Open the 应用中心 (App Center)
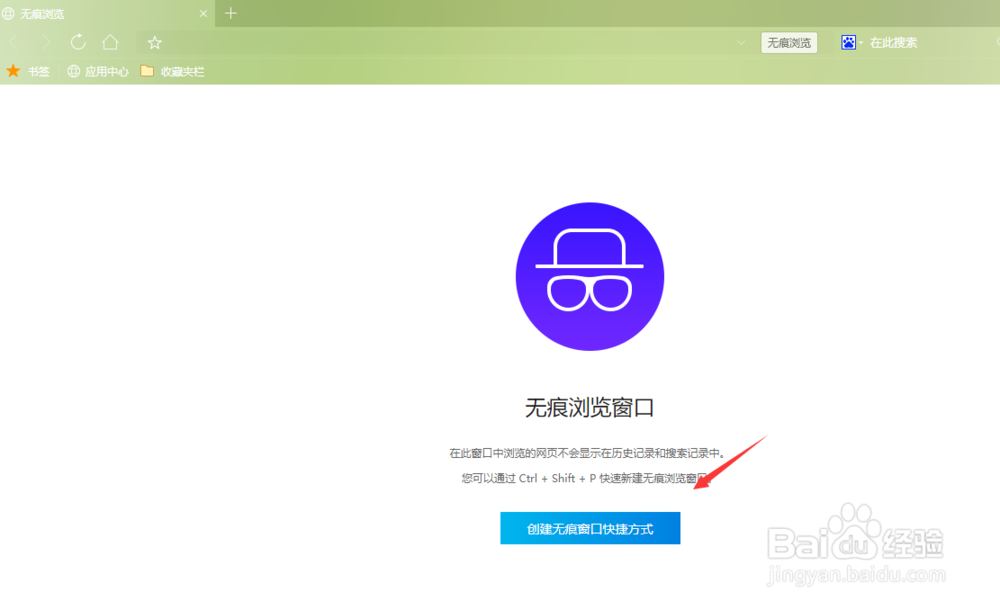Image resolution: width=1000 pixels, height=610 pixels. tap(97, 71)
